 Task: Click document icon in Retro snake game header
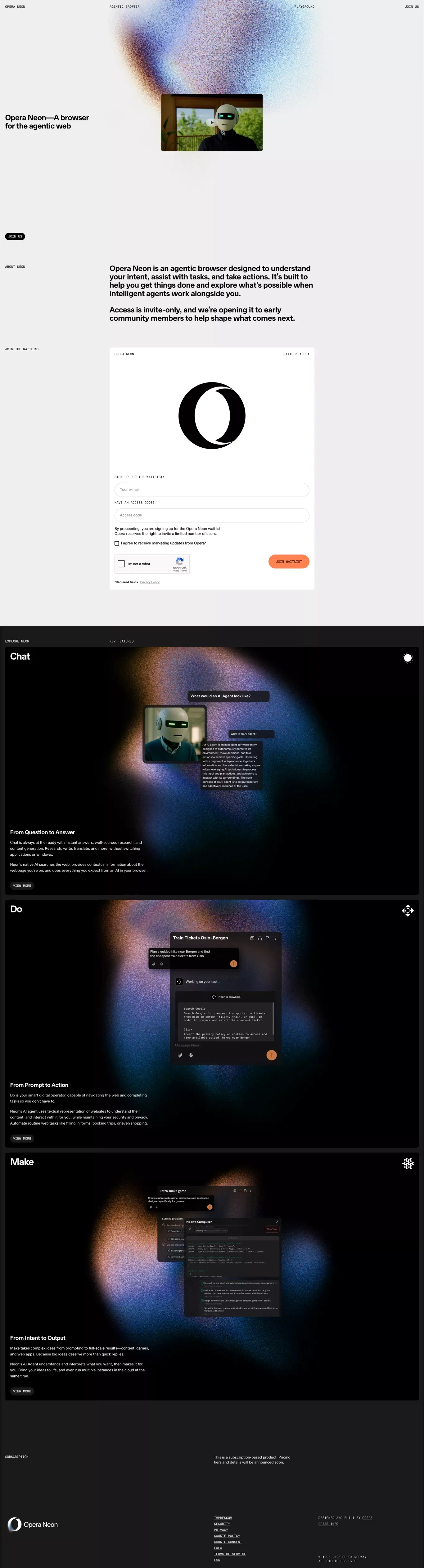point(245,1191)
